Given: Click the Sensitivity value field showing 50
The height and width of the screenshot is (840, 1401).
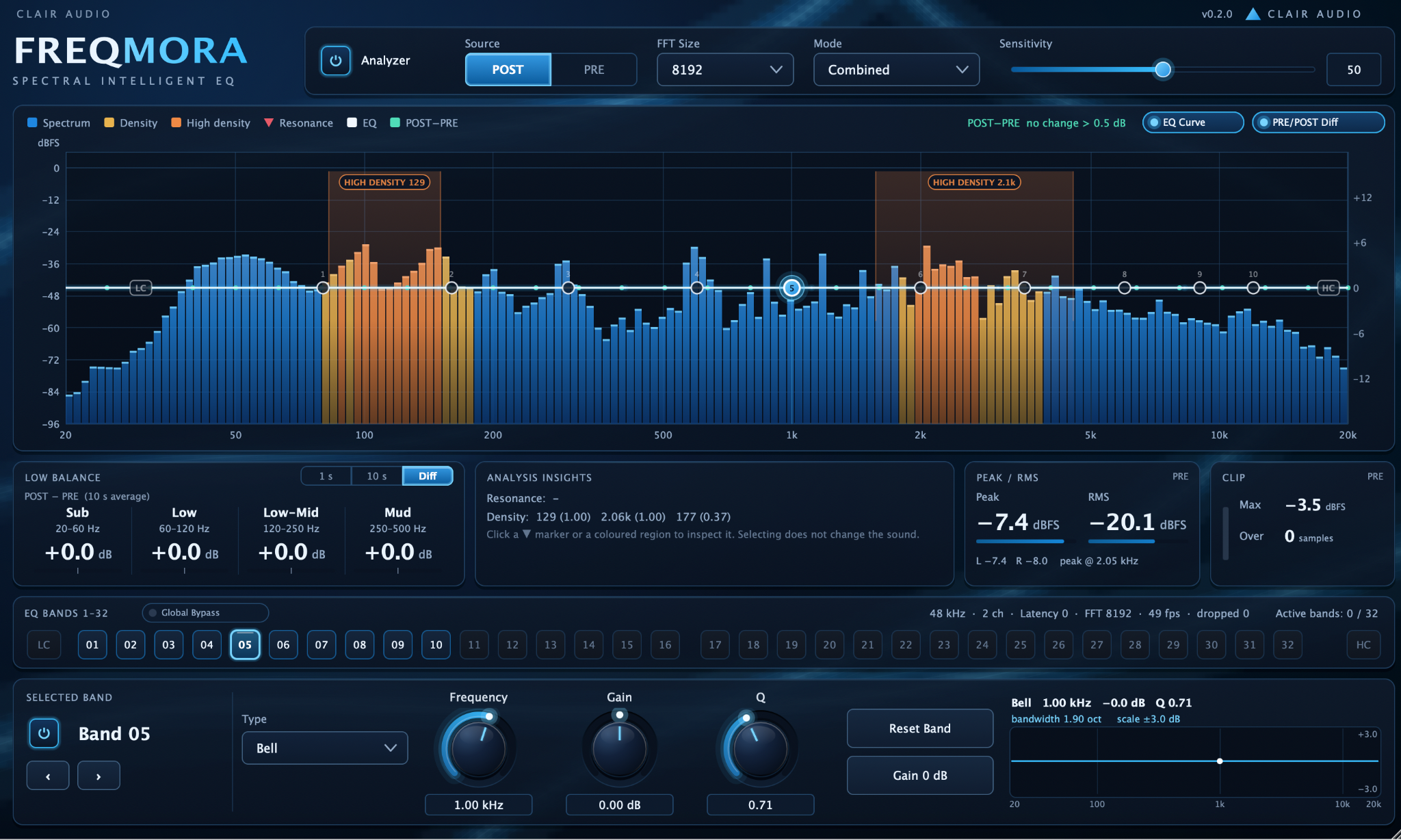Looking at the screenshot, I should click(1354, 70).
